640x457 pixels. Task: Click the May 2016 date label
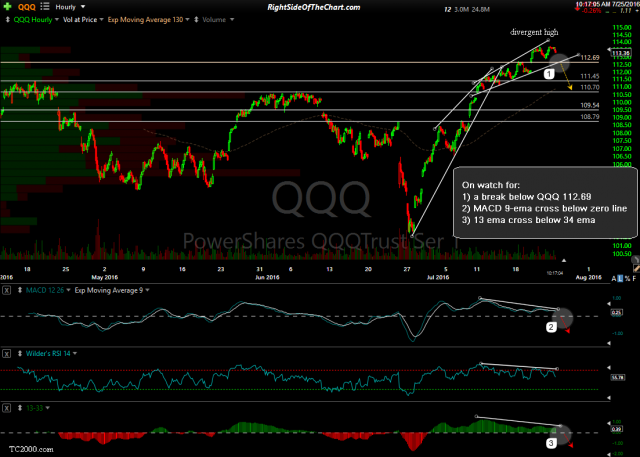coord(104,277)
